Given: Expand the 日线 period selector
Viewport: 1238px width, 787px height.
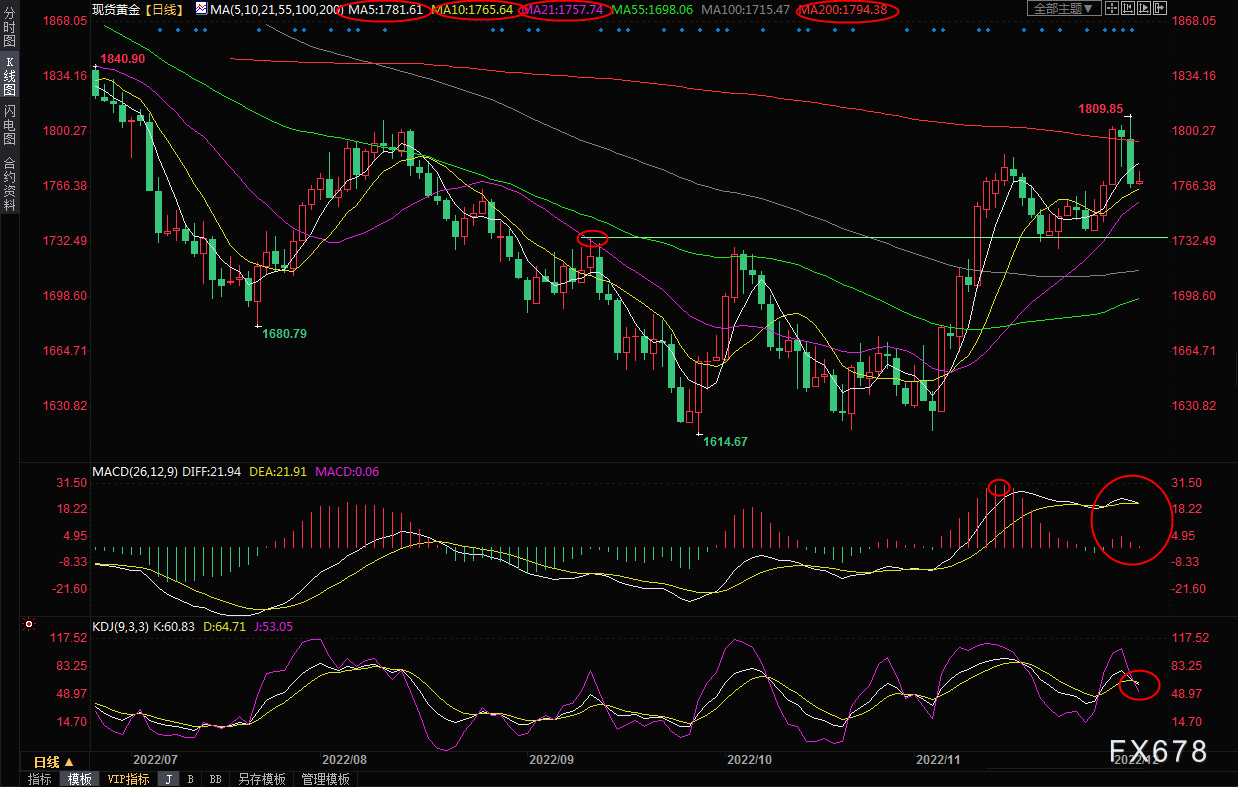Looking at the screenshot, I should pos(55,761).
